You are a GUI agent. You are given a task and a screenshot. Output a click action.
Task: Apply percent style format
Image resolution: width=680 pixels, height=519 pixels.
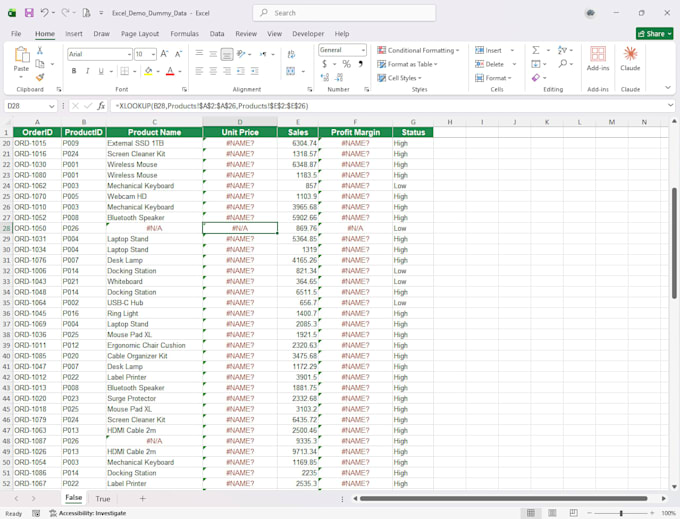pos(346,64)
